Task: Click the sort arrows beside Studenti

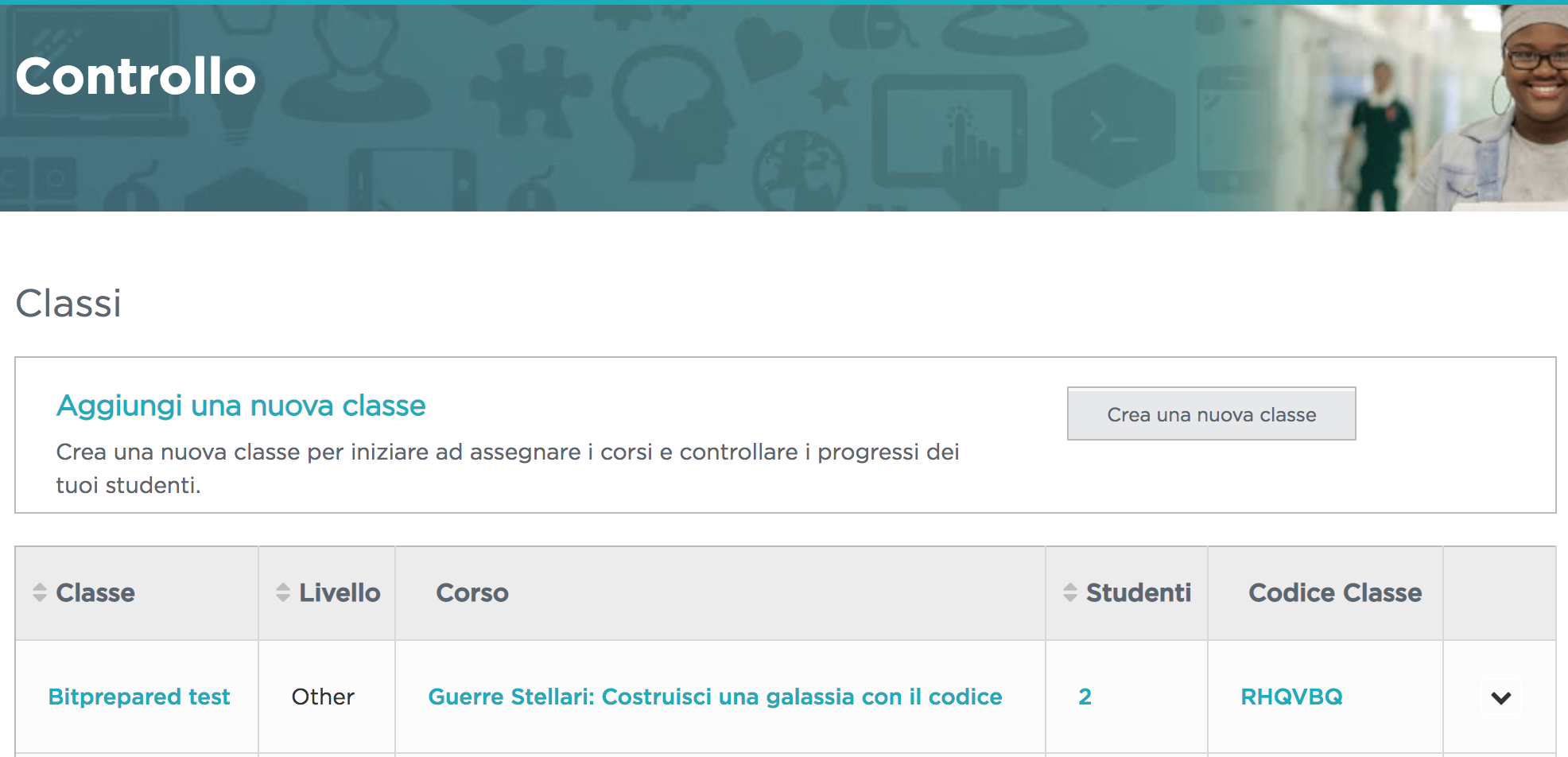Action: [1070, 592]
